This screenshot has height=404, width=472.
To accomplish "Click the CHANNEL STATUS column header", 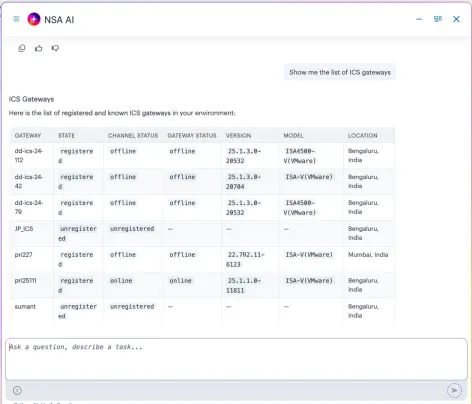I will pos(133,136).
